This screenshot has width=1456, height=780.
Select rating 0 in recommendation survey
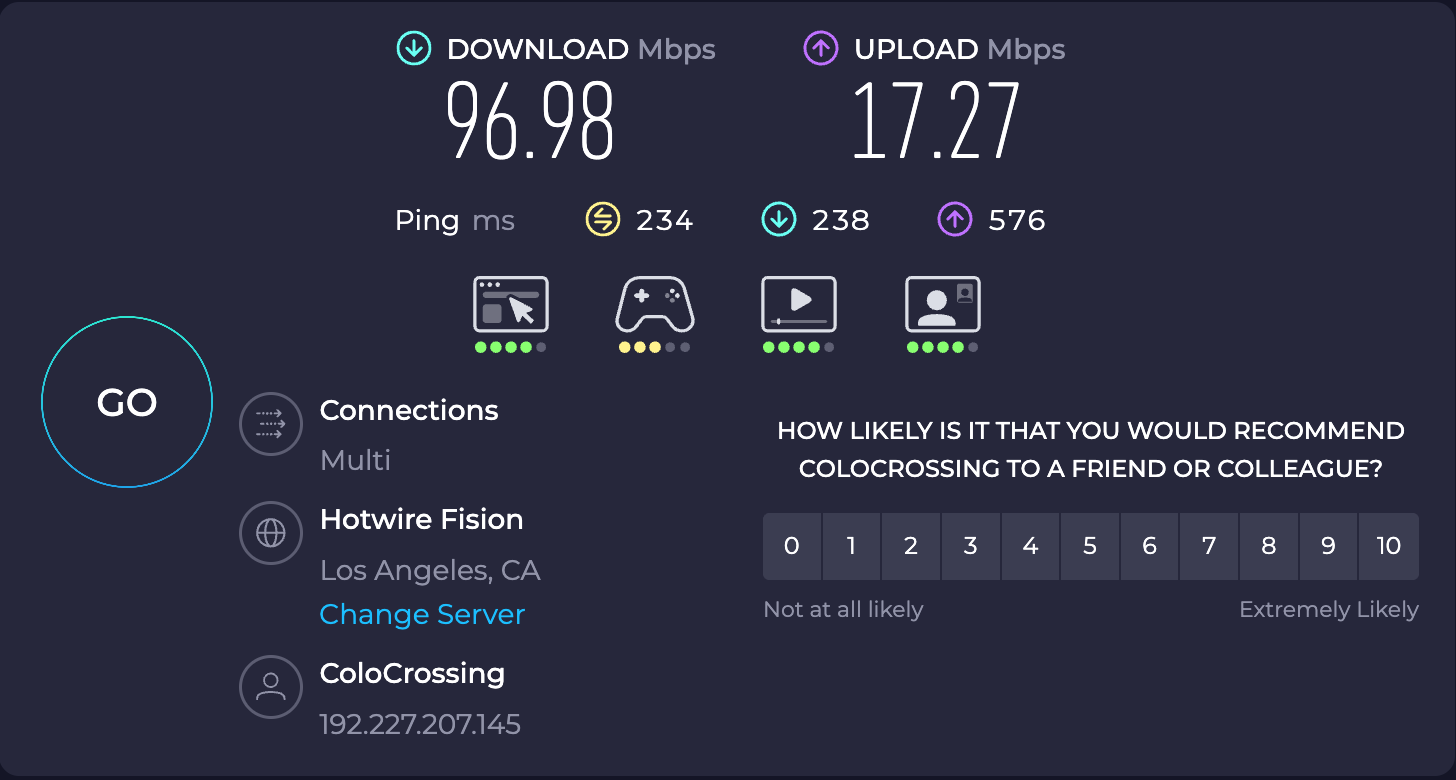(x=792, y=546)
